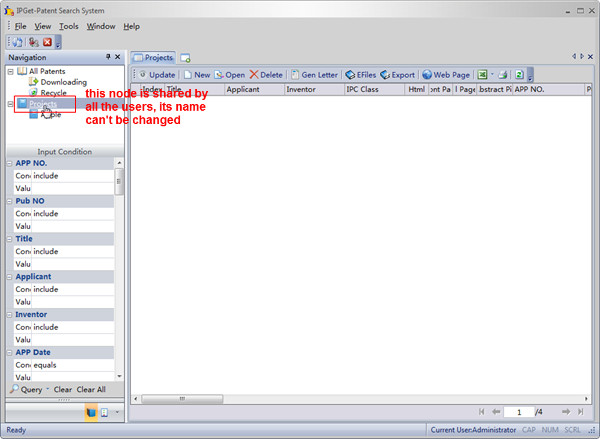Click Export toolbar button
This screenshot has height=439, width=600.
coord(398,75)
